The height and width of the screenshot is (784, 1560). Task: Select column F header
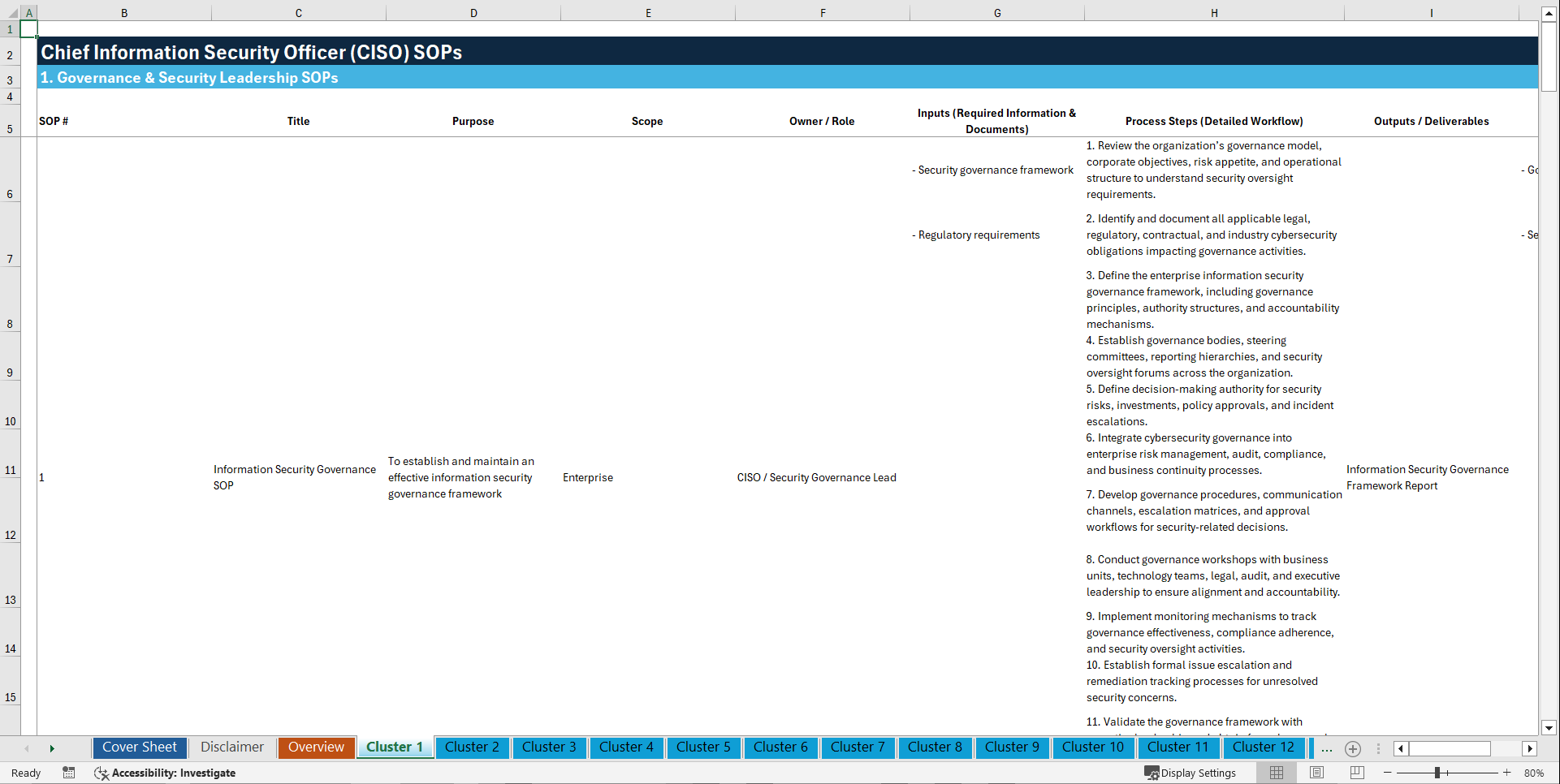(x=823, y=13)
